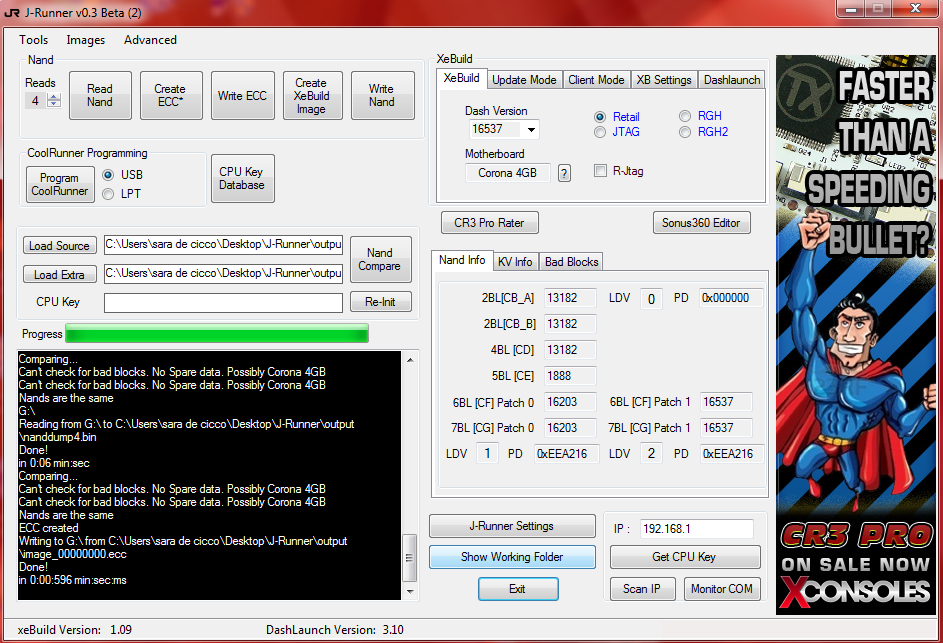Click the Load Extra path field
This screenshot has width=943, height=643.
[x=223, y=273]
